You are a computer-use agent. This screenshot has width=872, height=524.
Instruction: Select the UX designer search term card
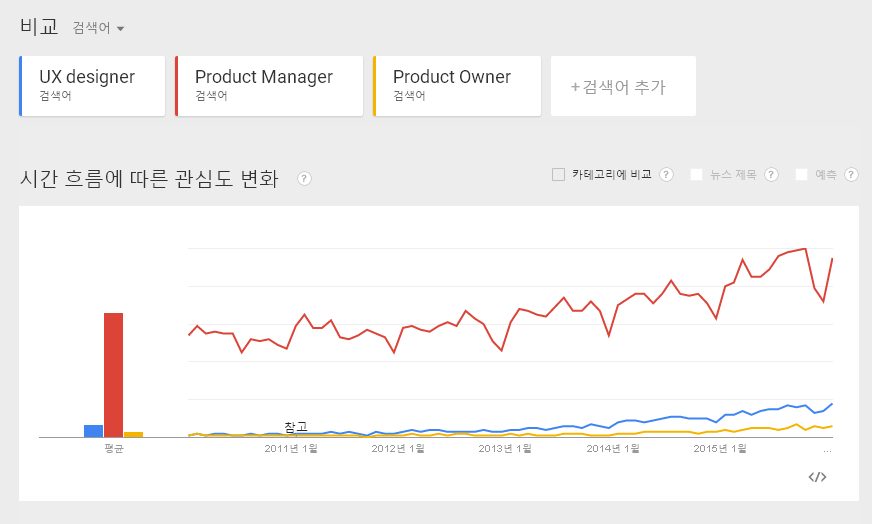pos(92,86)
